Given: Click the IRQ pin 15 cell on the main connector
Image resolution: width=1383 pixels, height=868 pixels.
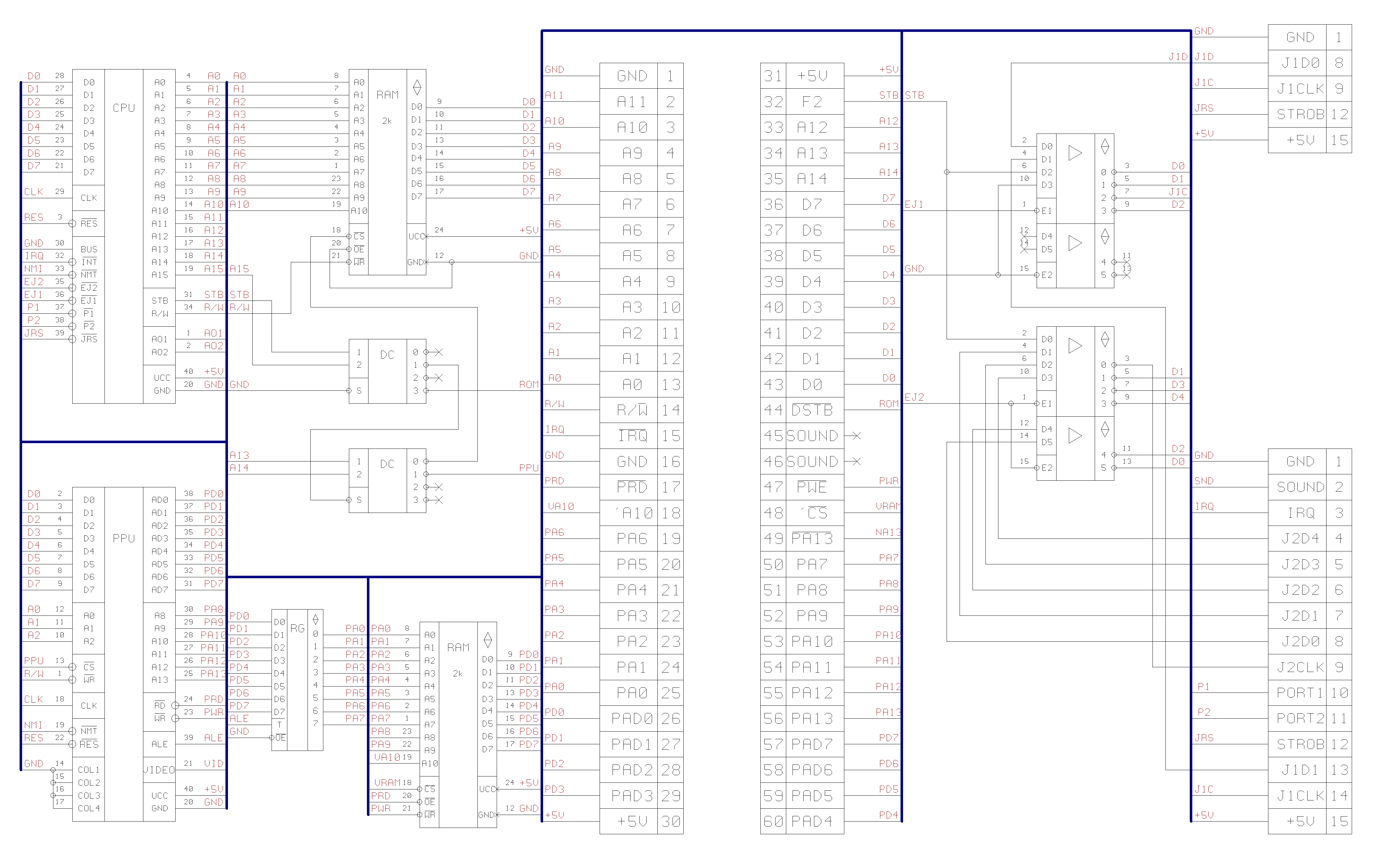Looking at the screenshot, I should (x=632, y=436).
